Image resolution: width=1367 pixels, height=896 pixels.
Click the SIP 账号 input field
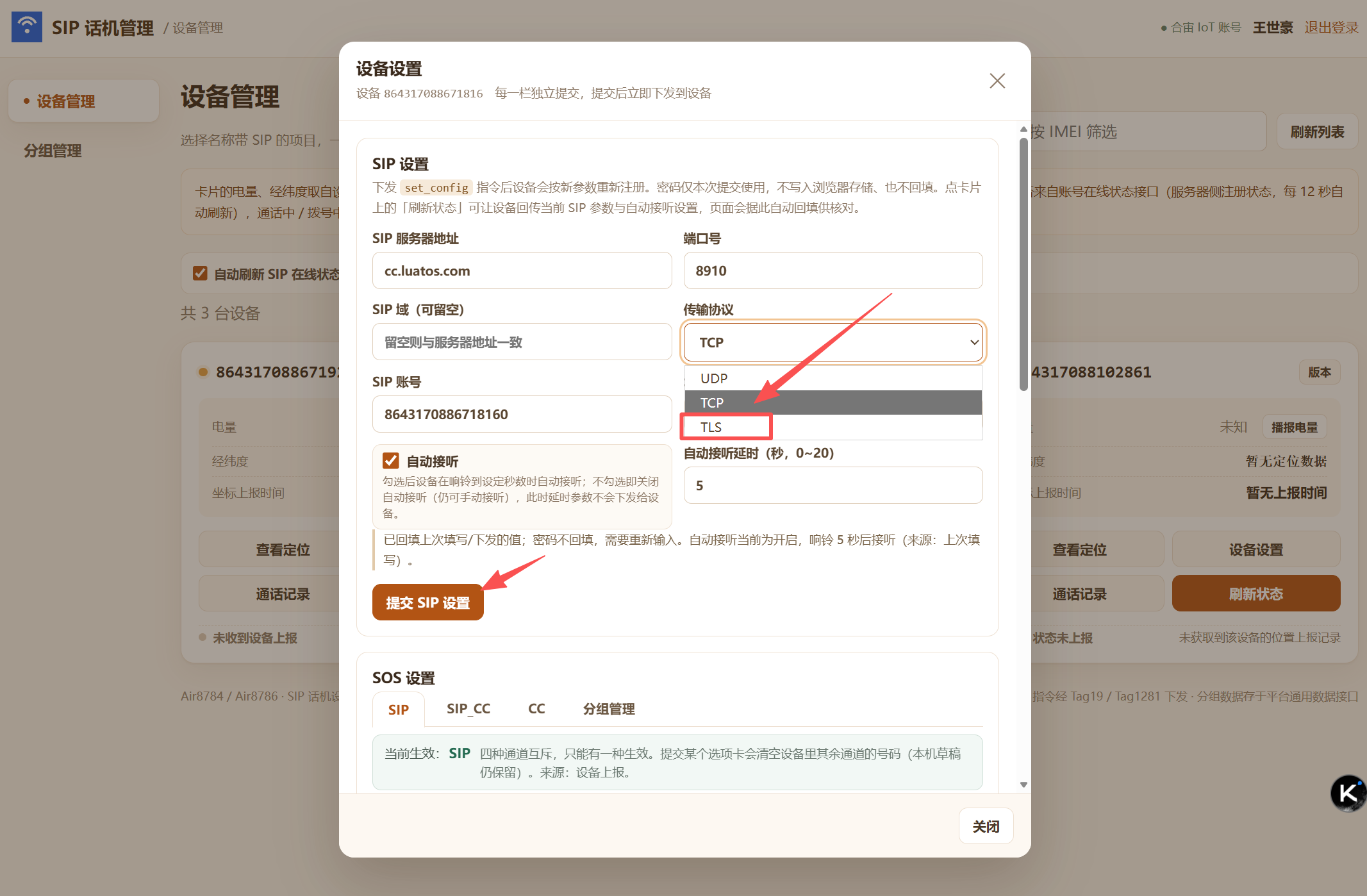click(x=522, y=414)
